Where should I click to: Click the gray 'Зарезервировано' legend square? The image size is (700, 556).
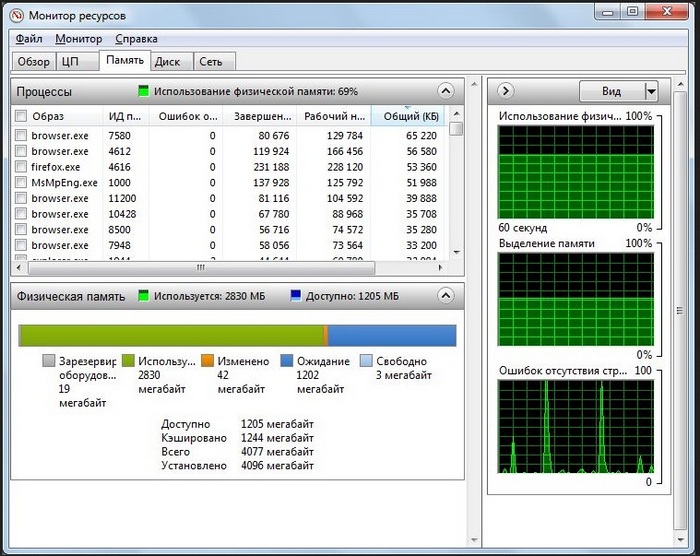pos(49,361)
